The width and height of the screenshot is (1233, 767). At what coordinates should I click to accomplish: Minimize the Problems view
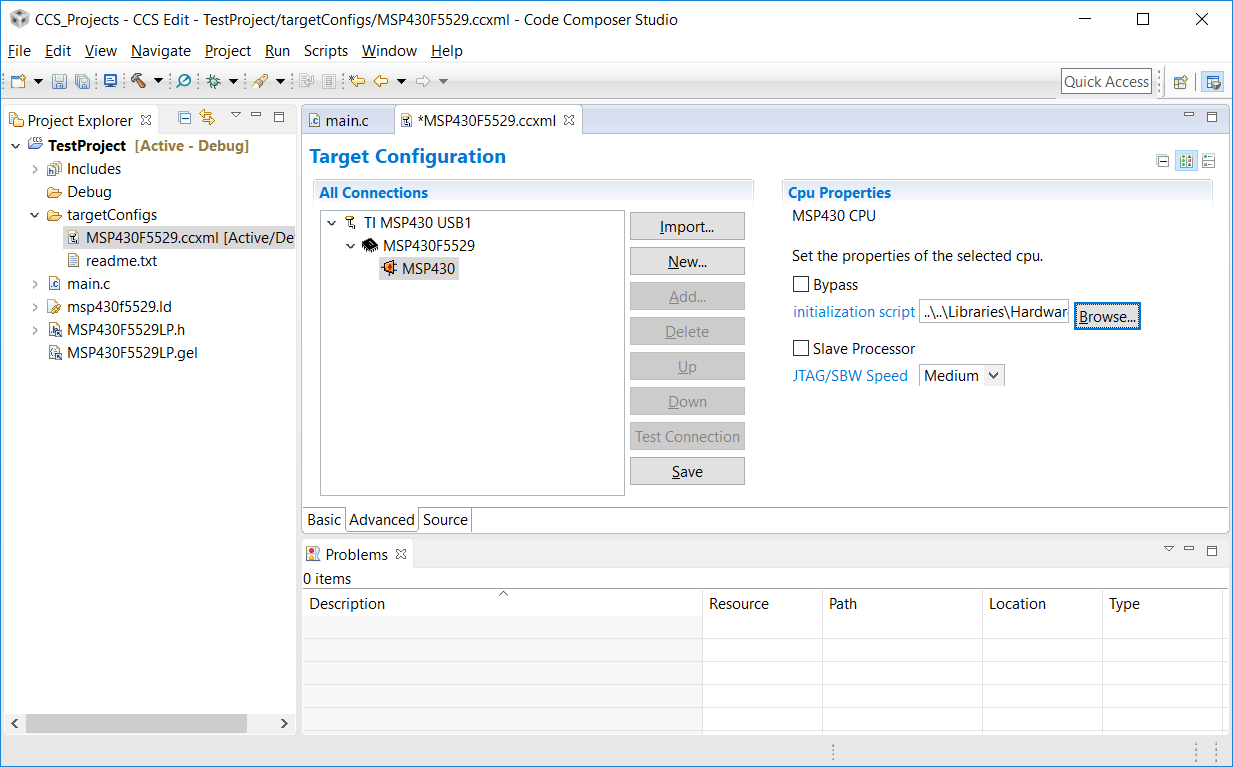point(1189,549)
